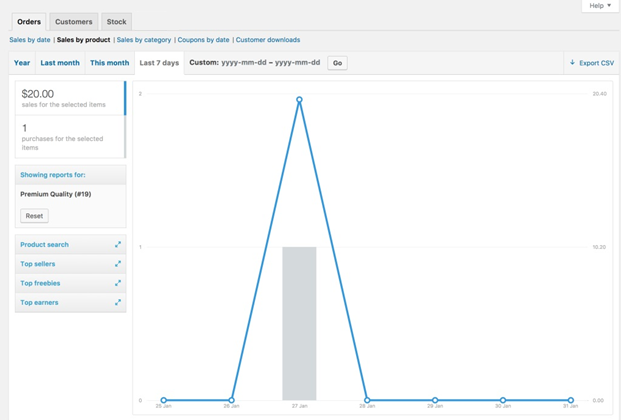621x420 pixels.
Task: Click the Reset button
Action: tap(34, 216)
